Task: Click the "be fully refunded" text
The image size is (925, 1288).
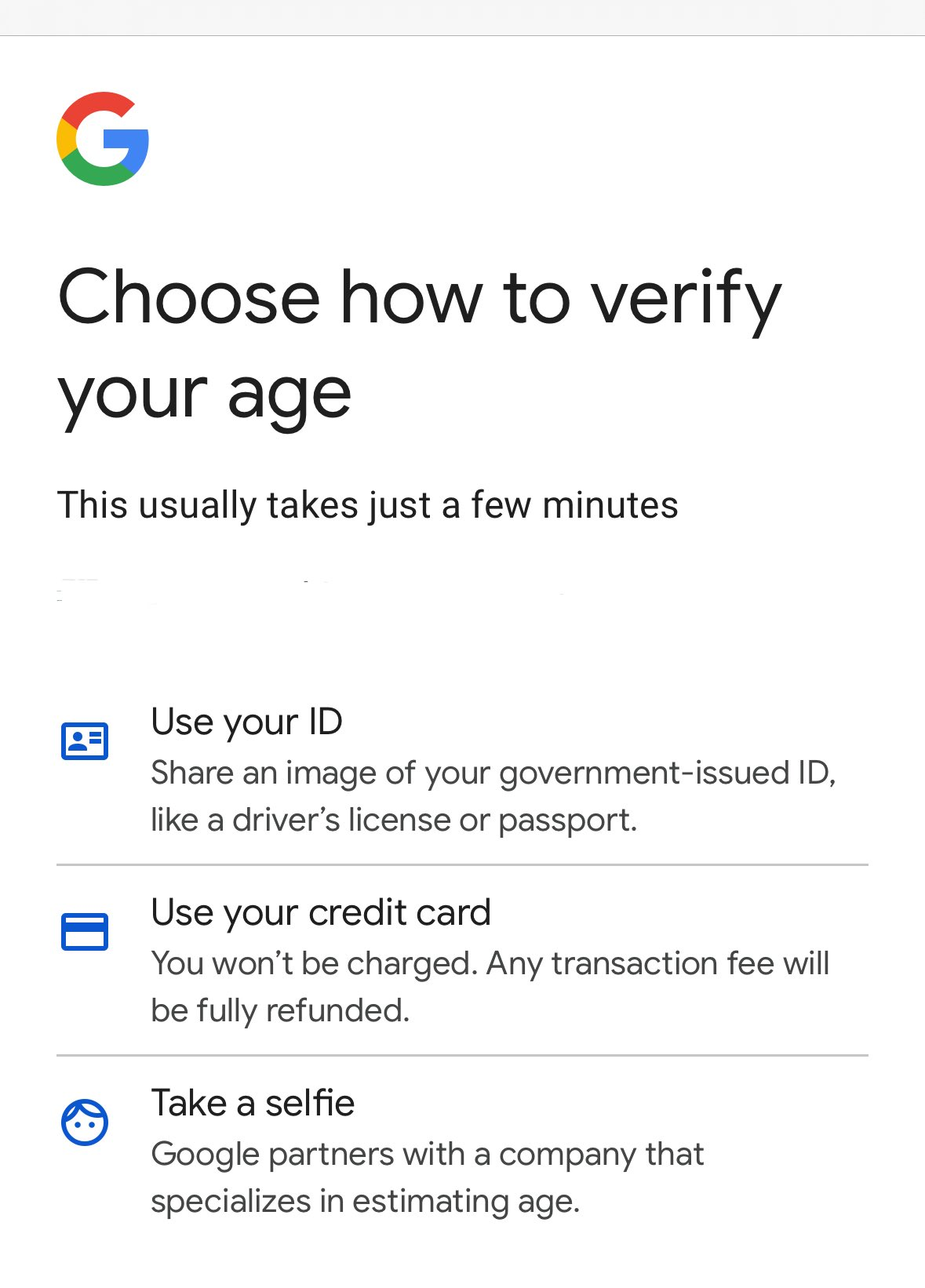Action: (x=280, y=1010)
